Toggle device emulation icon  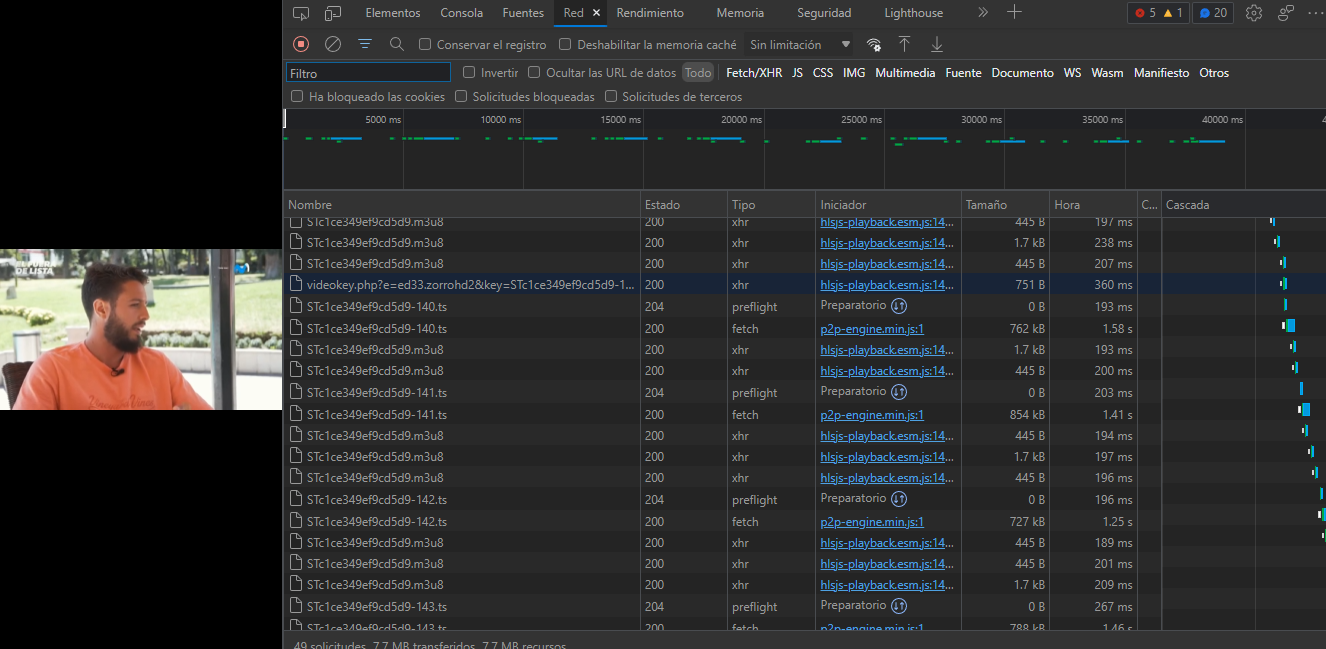coord(333,13)
